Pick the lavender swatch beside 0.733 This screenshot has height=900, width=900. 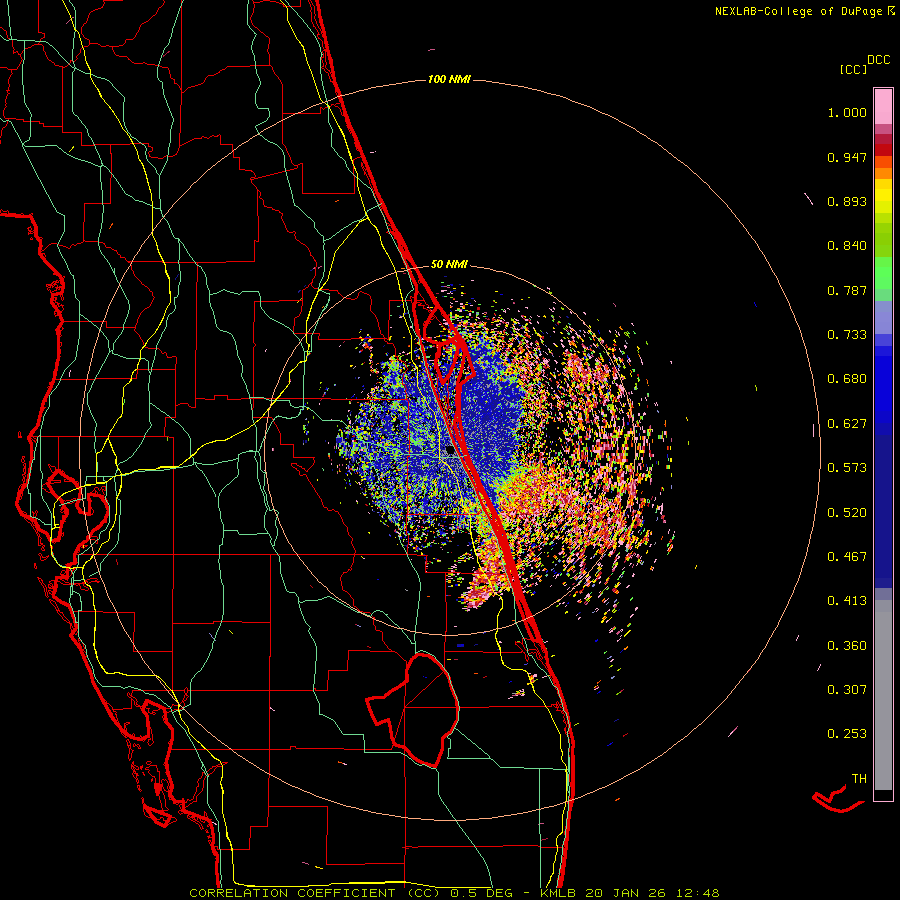[x=883, y=318]
